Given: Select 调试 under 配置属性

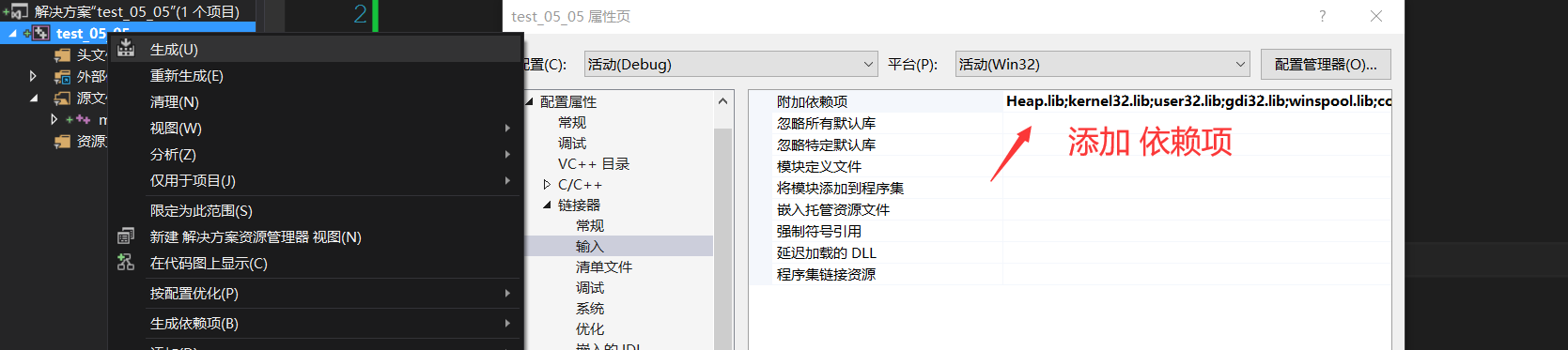Looking at the screenshot, I should [572, 143].
